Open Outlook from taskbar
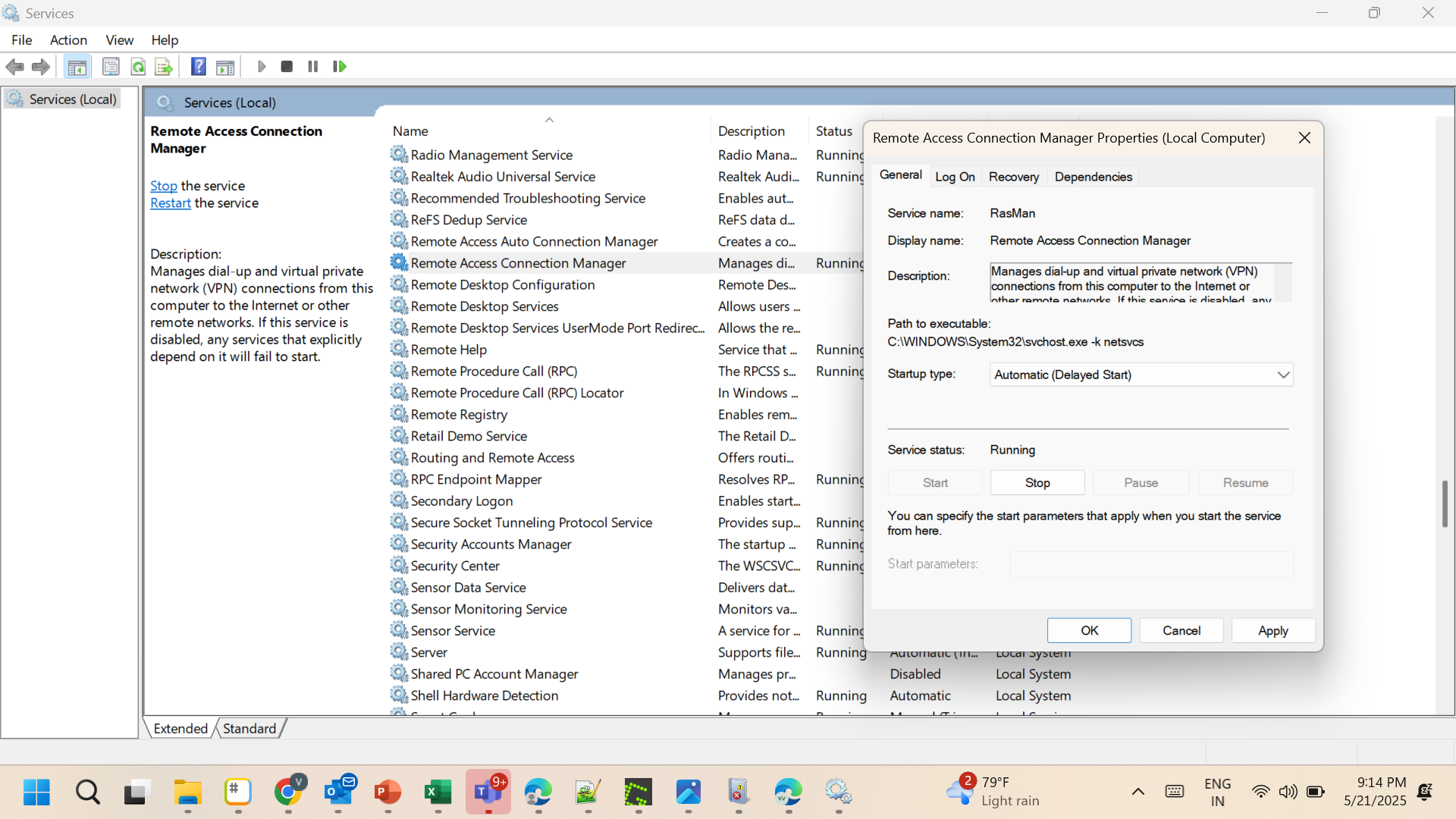This screenshot has height=819, width=1456. pos(338,792)
